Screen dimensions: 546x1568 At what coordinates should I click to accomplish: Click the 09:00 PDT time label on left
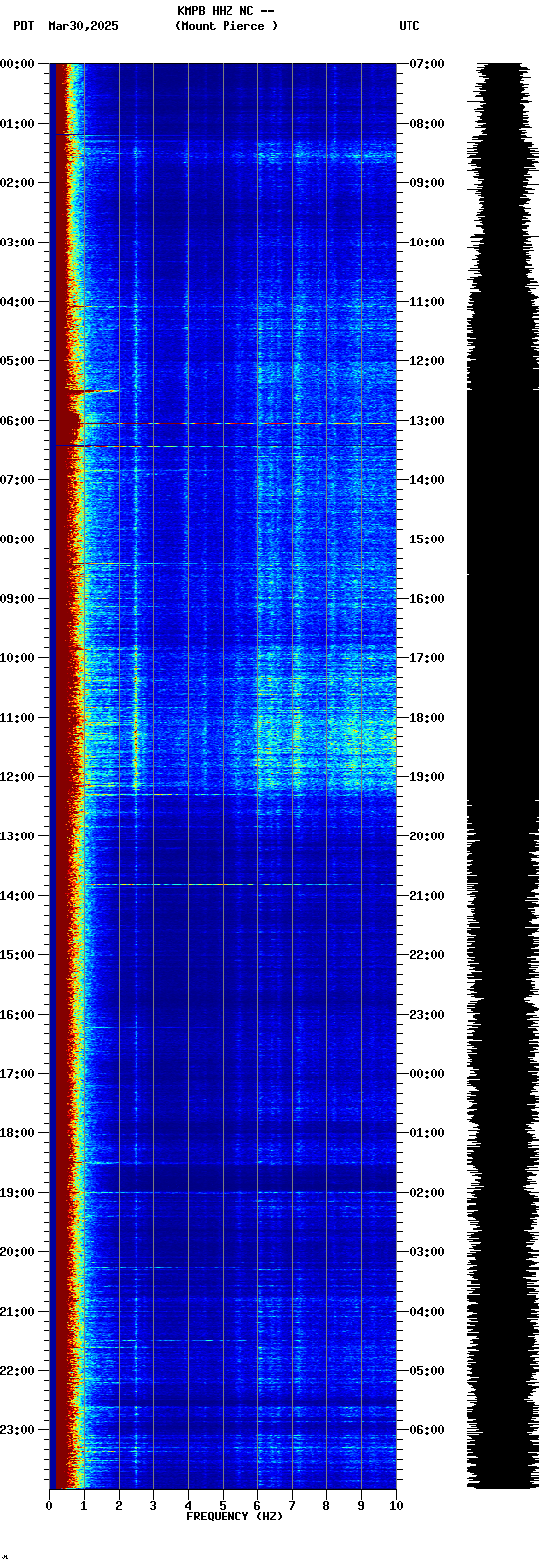click(x=17, y=599)
